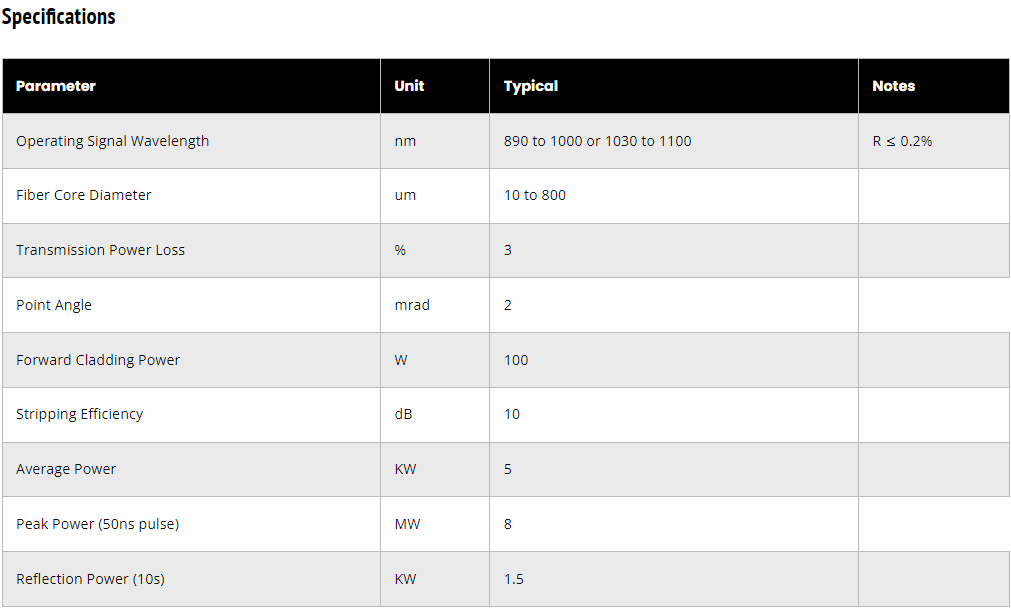Screen dimensions: 1011x609
Task: Select the Operating Signal Wavelength cell
Action: click(x=113, y=141)
